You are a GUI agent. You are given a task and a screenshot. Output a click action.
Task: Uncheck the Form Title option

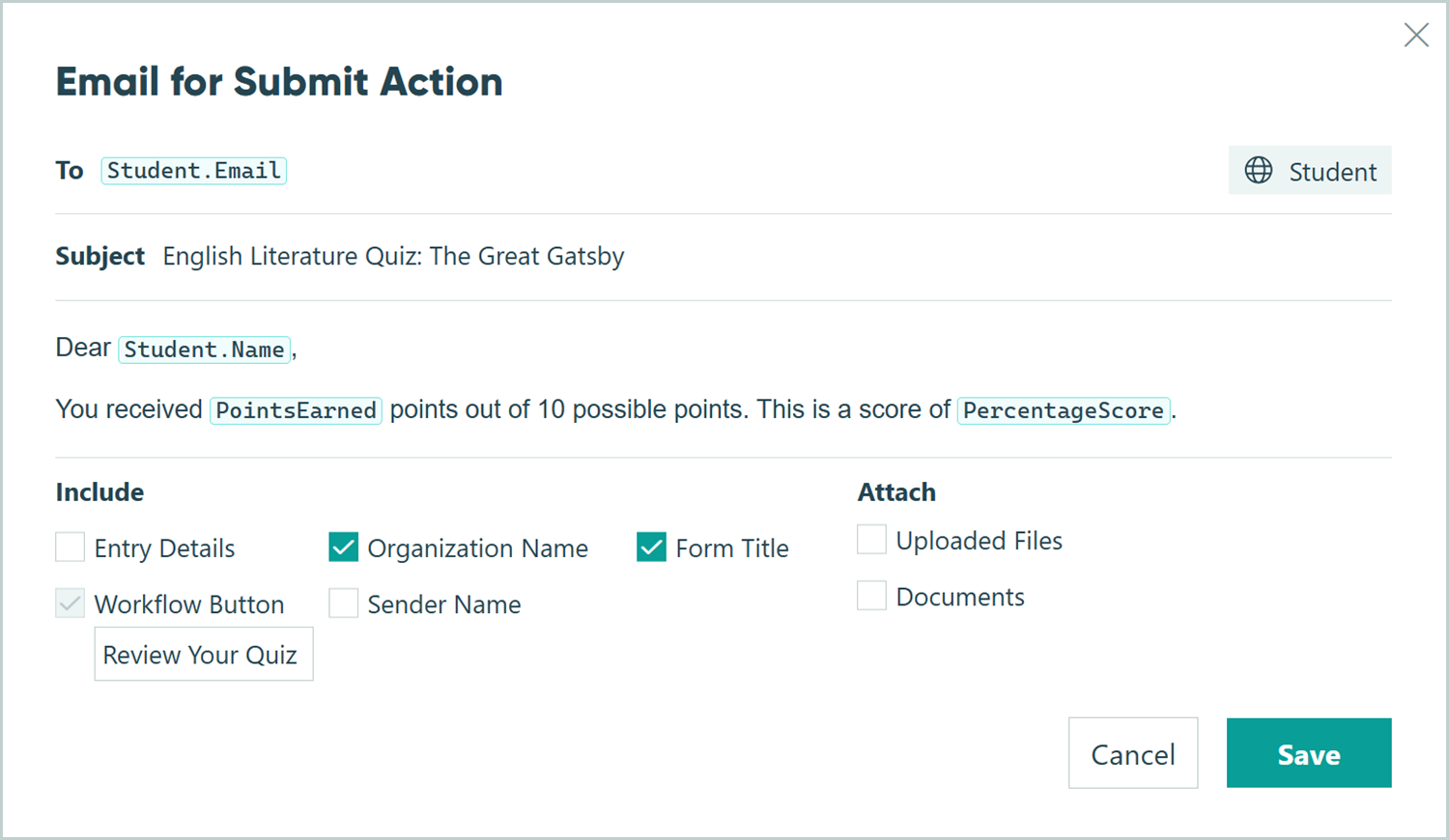(x=651, y=546)
